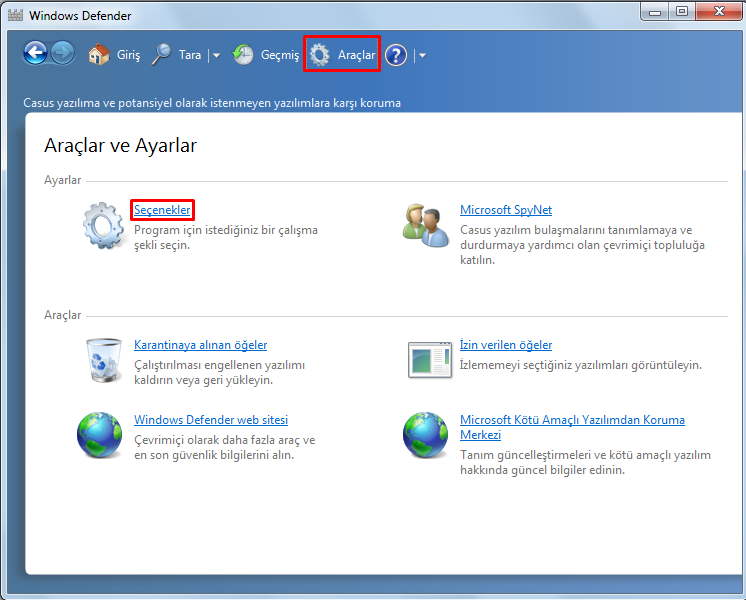Maximize the Windows Defender window

(682, 11)
